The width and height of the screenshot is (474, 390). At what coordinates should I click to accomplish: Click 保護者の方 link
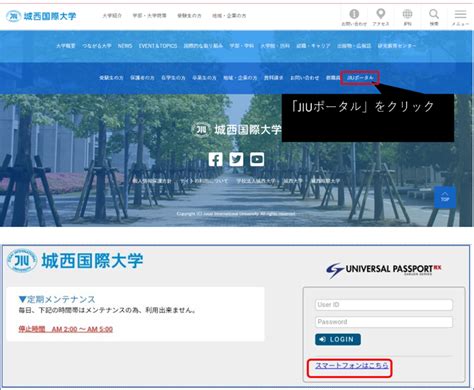(x=142, y=78)
